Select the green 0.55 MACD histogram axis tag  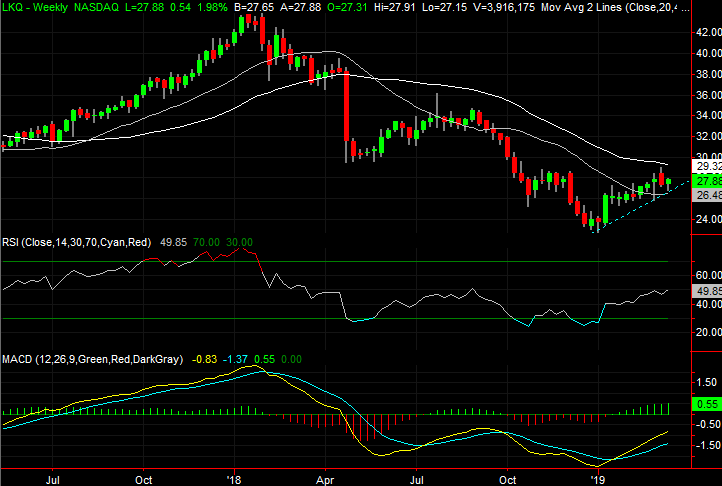[x=707, y=404]
